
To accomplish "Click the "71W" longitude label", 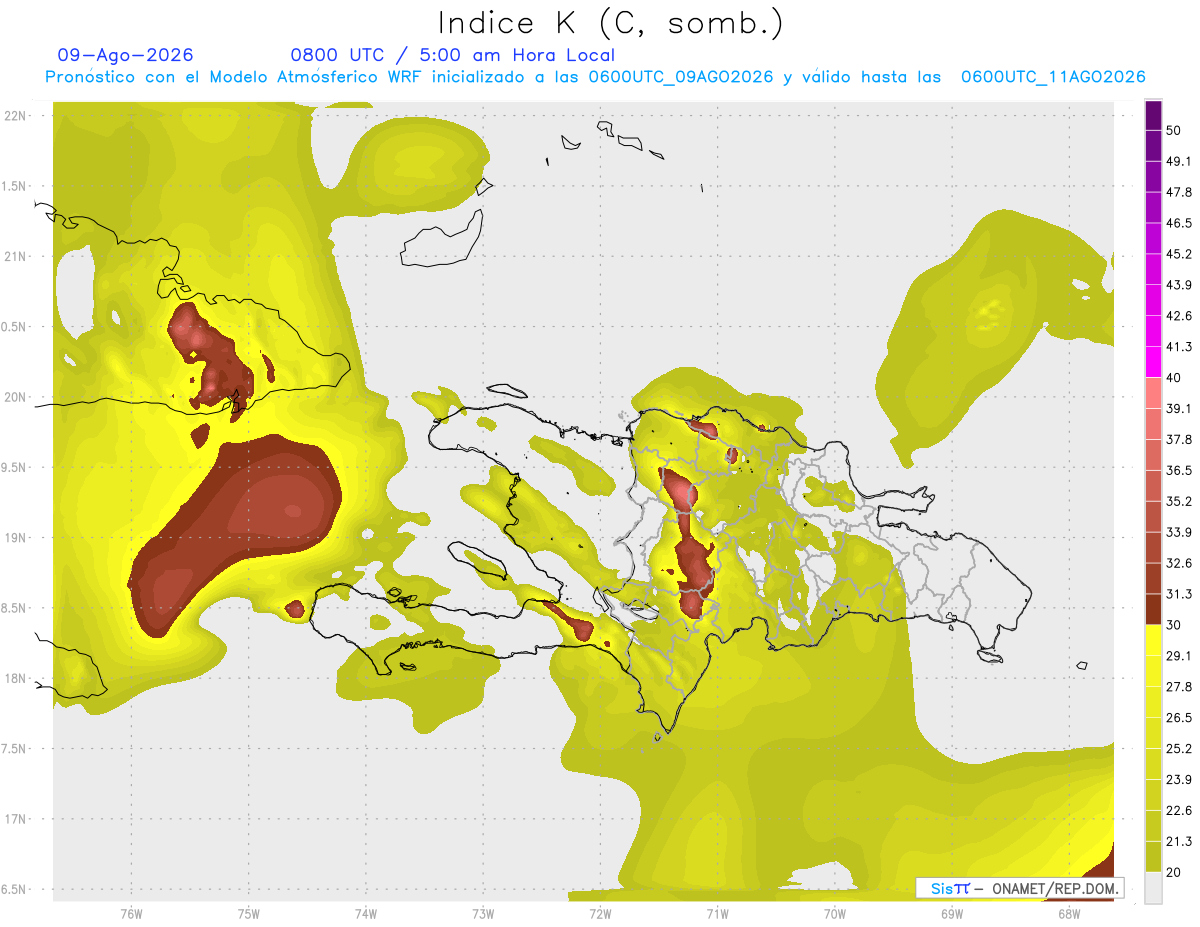I will coord(717,914).
